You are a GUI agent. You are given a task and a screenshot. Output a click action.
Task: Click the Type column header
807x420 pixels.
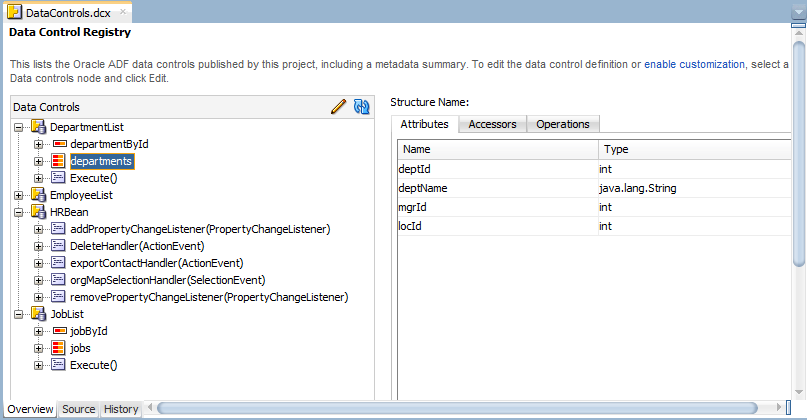(x=695, y=149)
